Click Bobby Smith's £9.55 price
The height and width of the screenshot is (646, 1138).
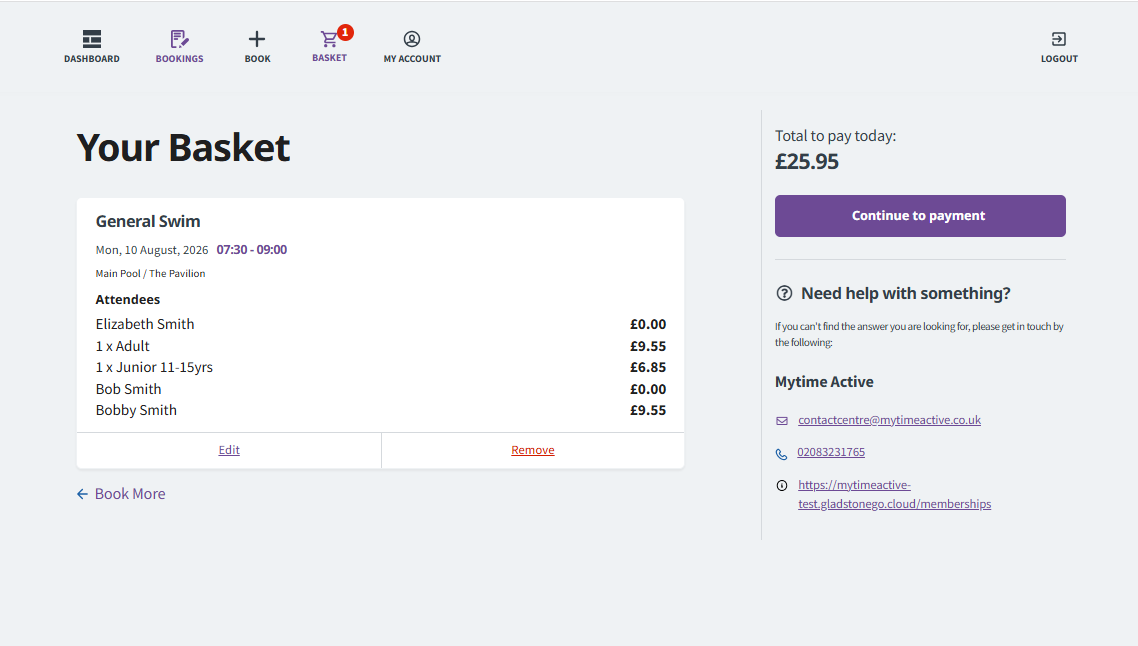pyautogui.click(x=648, y=410)
